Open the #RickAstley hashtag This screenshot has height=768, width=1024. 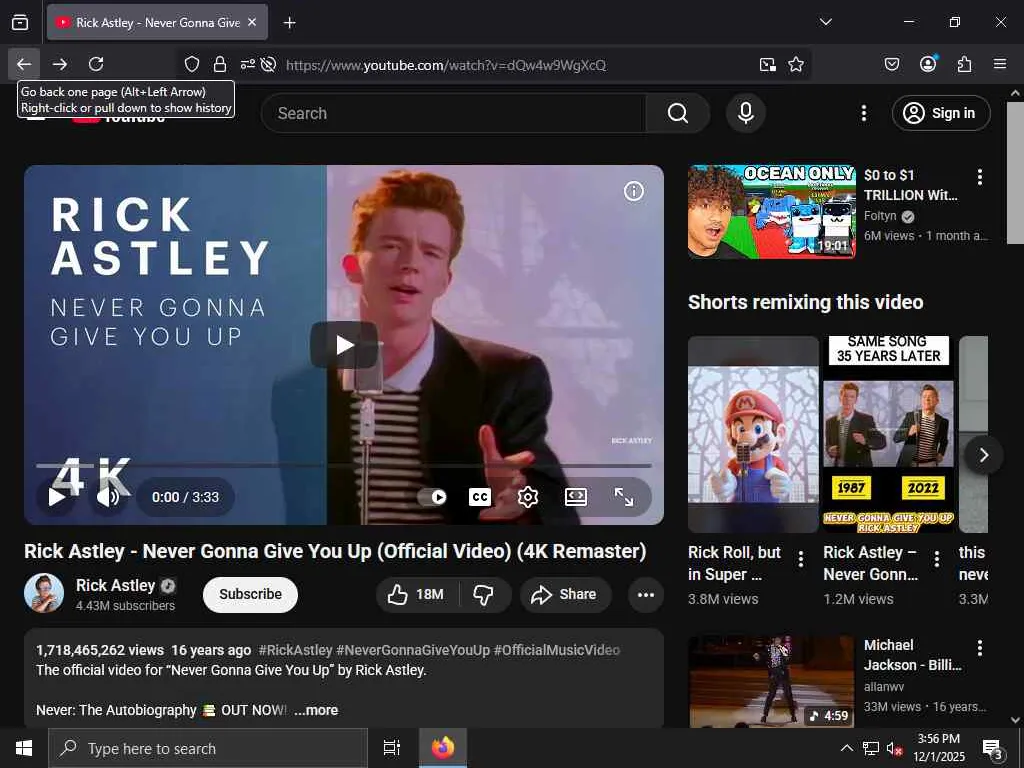point(295,650)
